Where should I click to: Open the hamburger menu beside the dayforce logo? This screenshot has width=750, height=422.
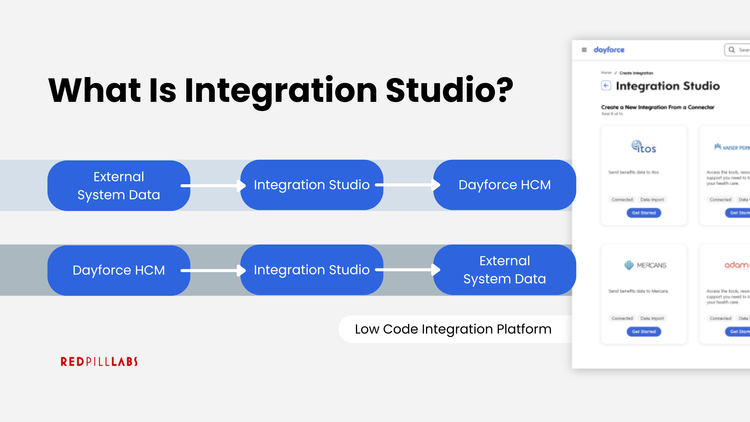584,50
